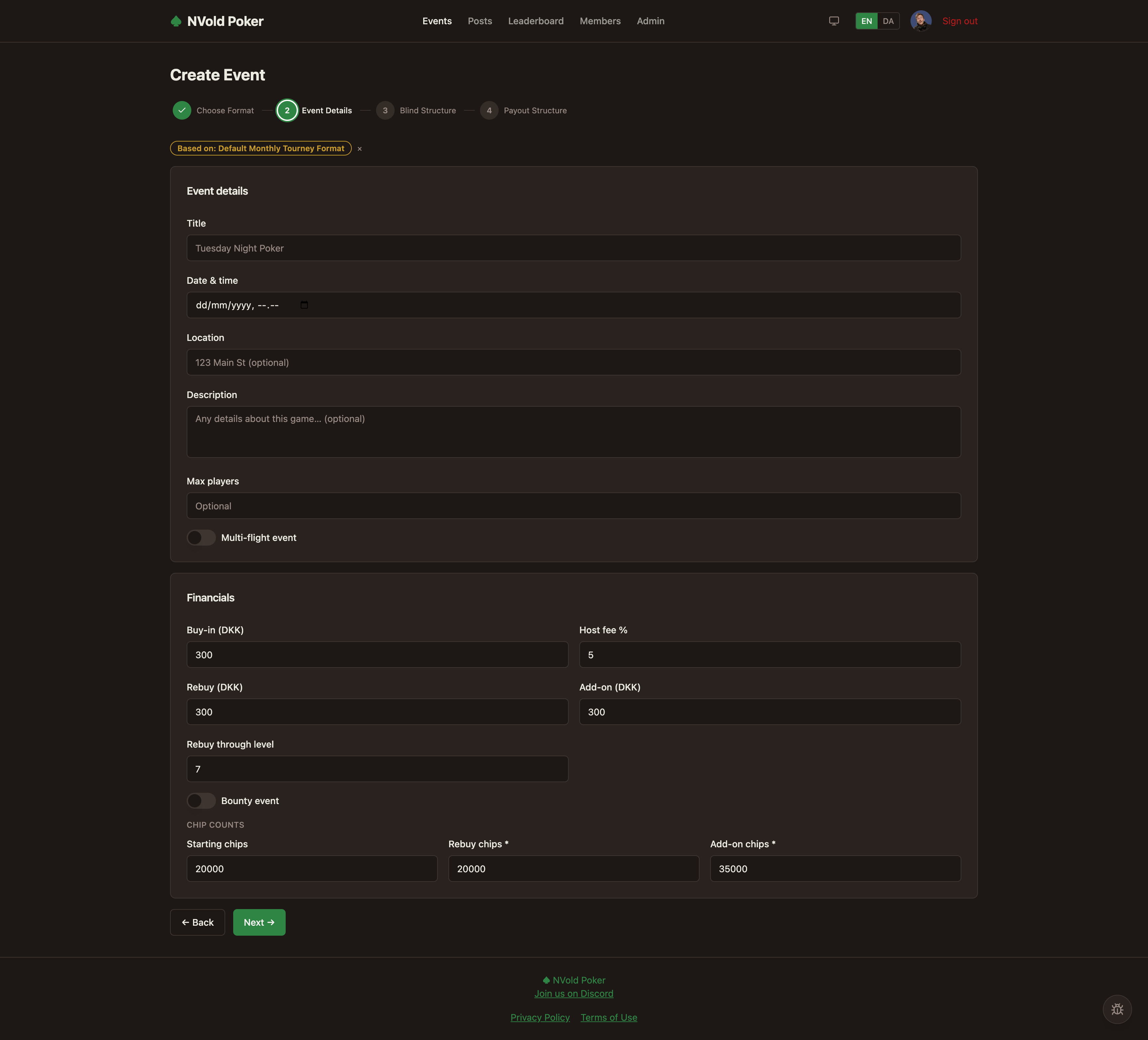Click the green checkmark step Choose Format
Image resolution: width=1148 pixels, height=1040 pixels.
[x=182, y=111]
